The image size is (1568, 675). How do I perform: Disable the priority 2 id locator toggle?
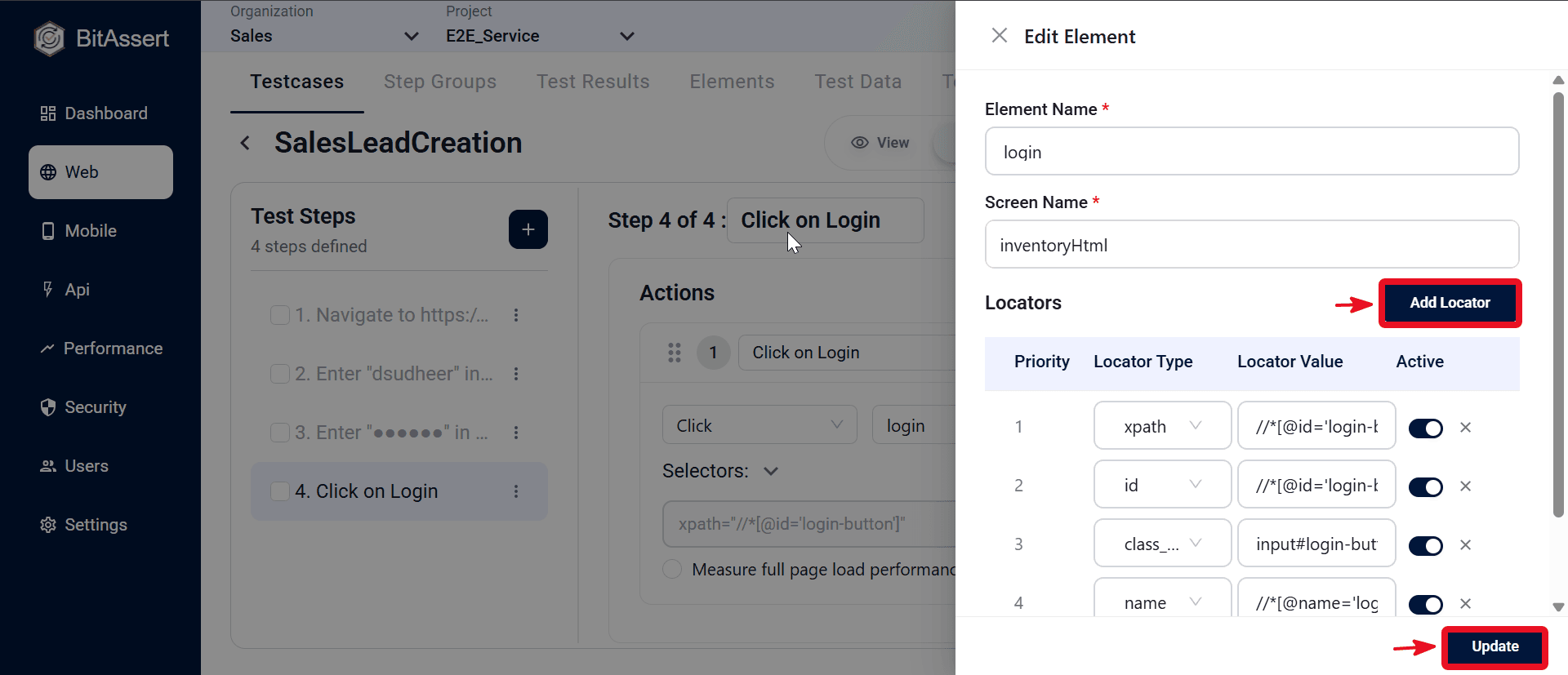1426,487
